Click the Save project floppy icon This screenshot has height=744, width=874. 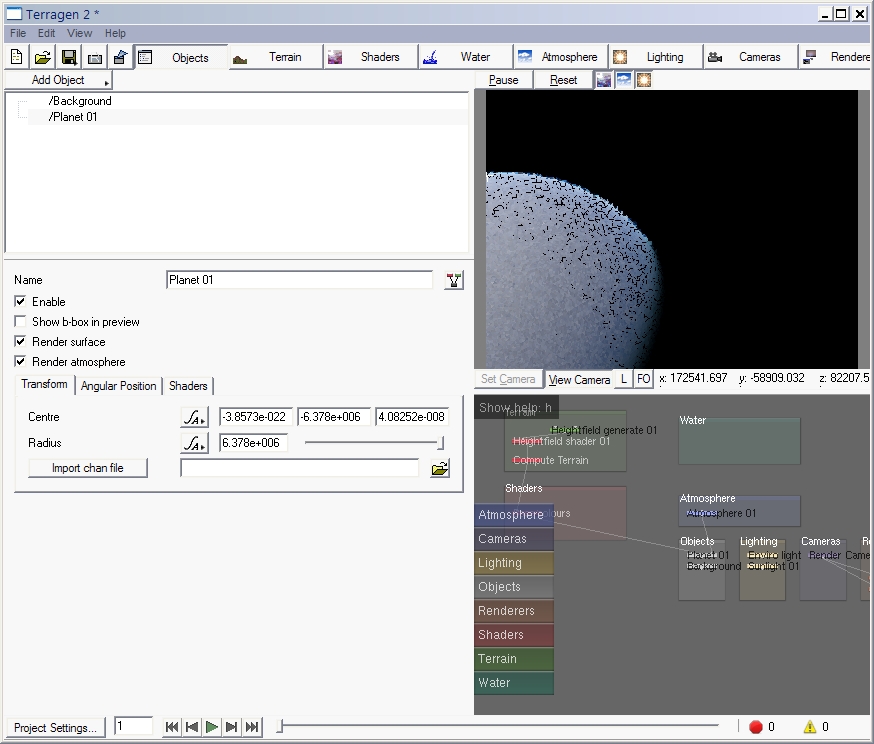(x=68, y=57)
